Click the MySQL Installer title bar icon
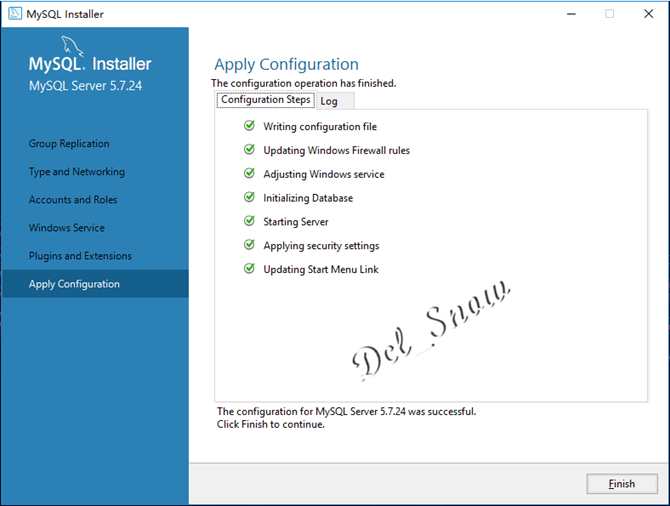This screenshot has height=506, width=670. [15, 14]
